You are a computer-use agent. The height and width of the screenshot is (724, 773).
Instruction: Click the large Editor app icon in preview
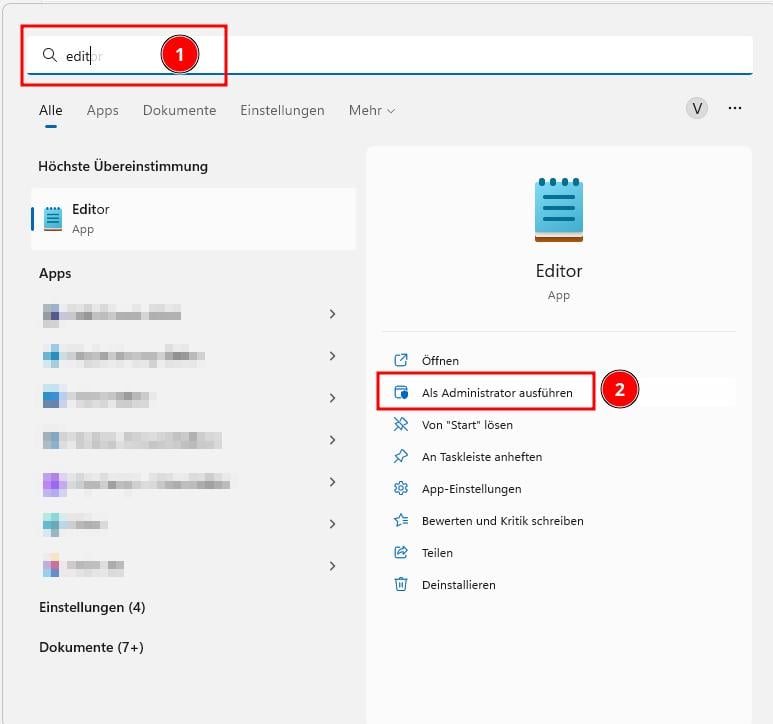point(559,210)
